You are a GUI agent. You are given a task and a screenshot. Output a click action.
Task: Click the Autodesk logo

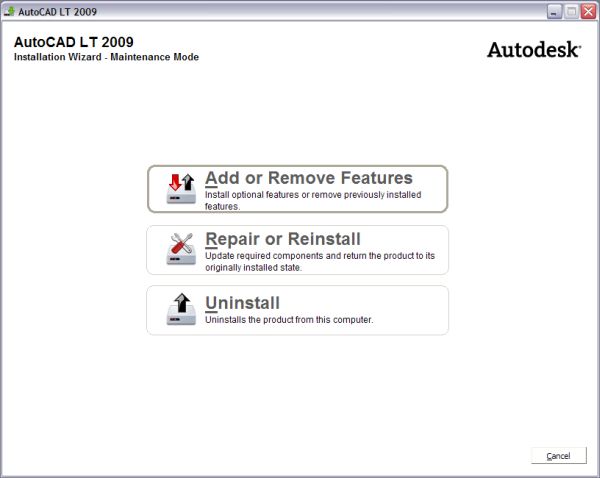coord(534,50)
